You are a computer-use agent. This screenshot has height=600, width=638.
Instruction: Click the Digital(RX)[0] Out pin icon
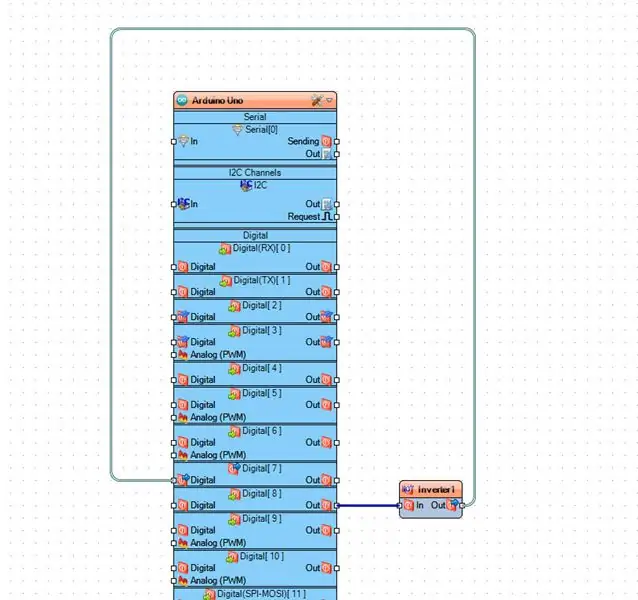pyautogui.click(x=327, y=267)
